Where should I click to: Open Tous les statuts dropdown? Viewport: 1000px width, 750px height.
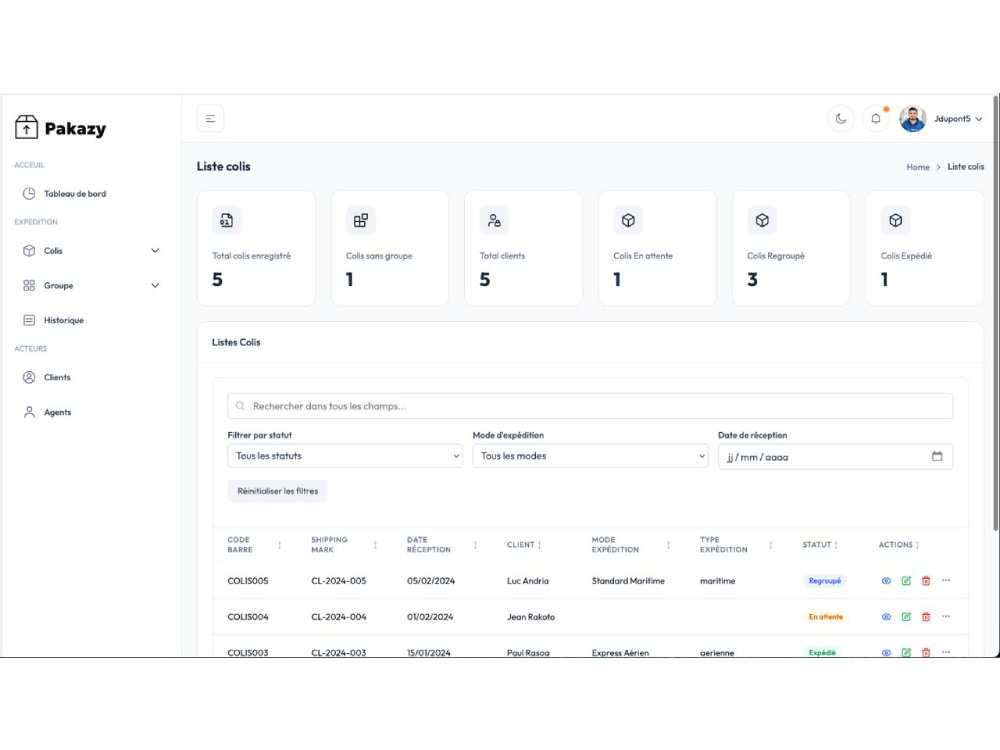tap(344, 456)
